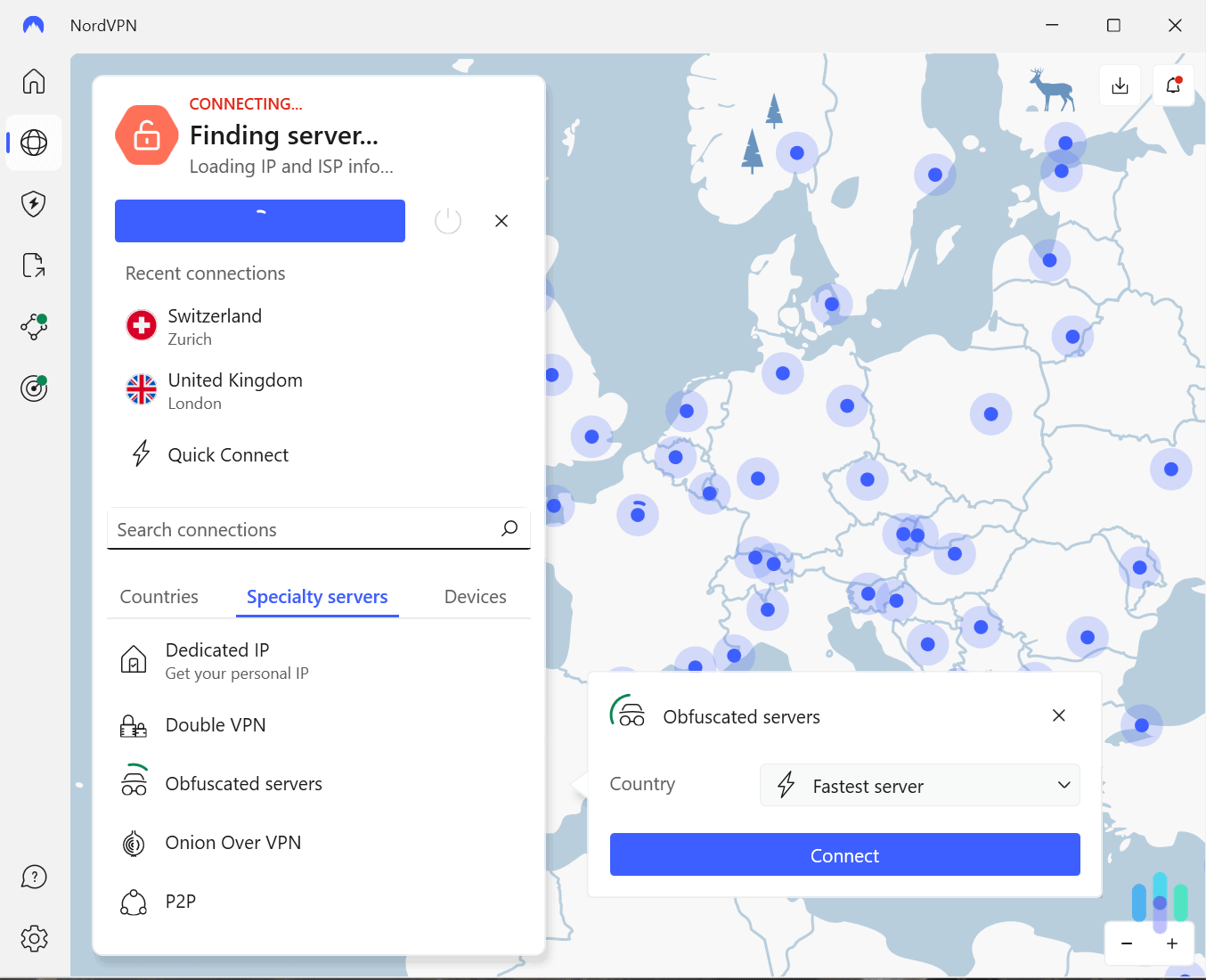This screenshot has height=980, width=1206.
Task: Switch to the Devices tab
Action: pyautogui.click(x=475, y=596)
